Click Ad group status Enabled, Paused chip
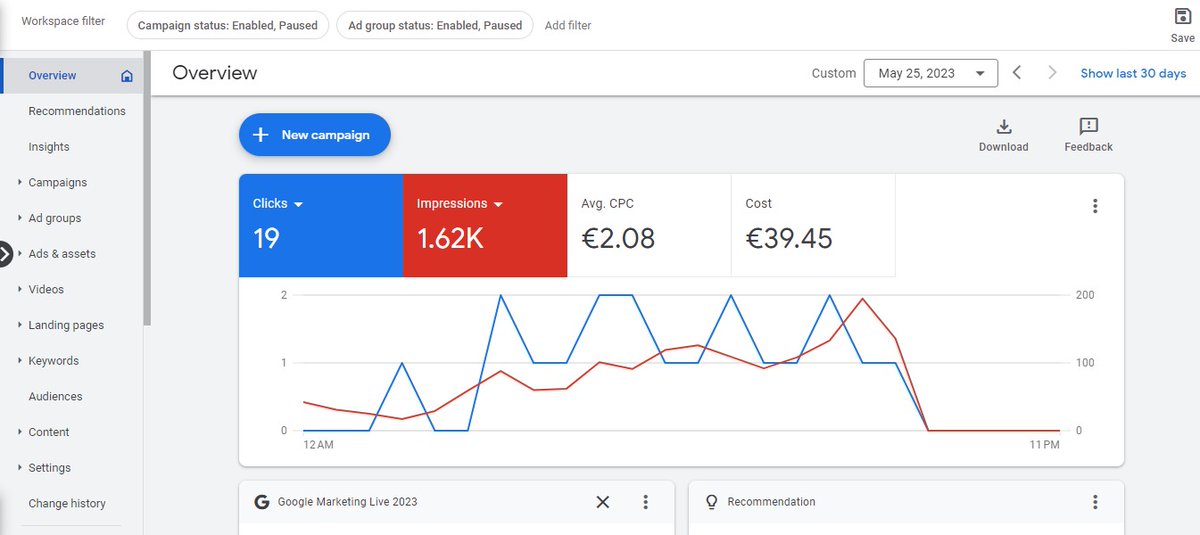 point(435,25)
